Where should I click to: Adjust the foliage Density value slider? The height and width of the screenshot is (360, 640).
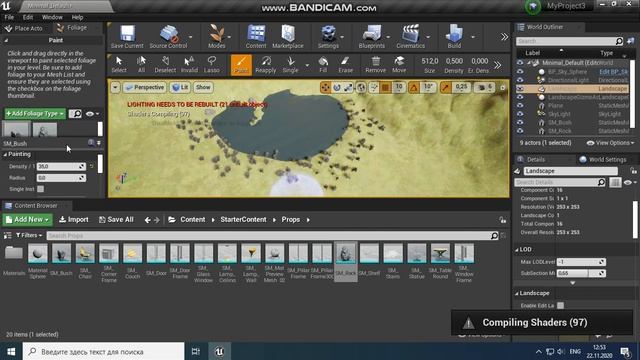tap(61, 167)
